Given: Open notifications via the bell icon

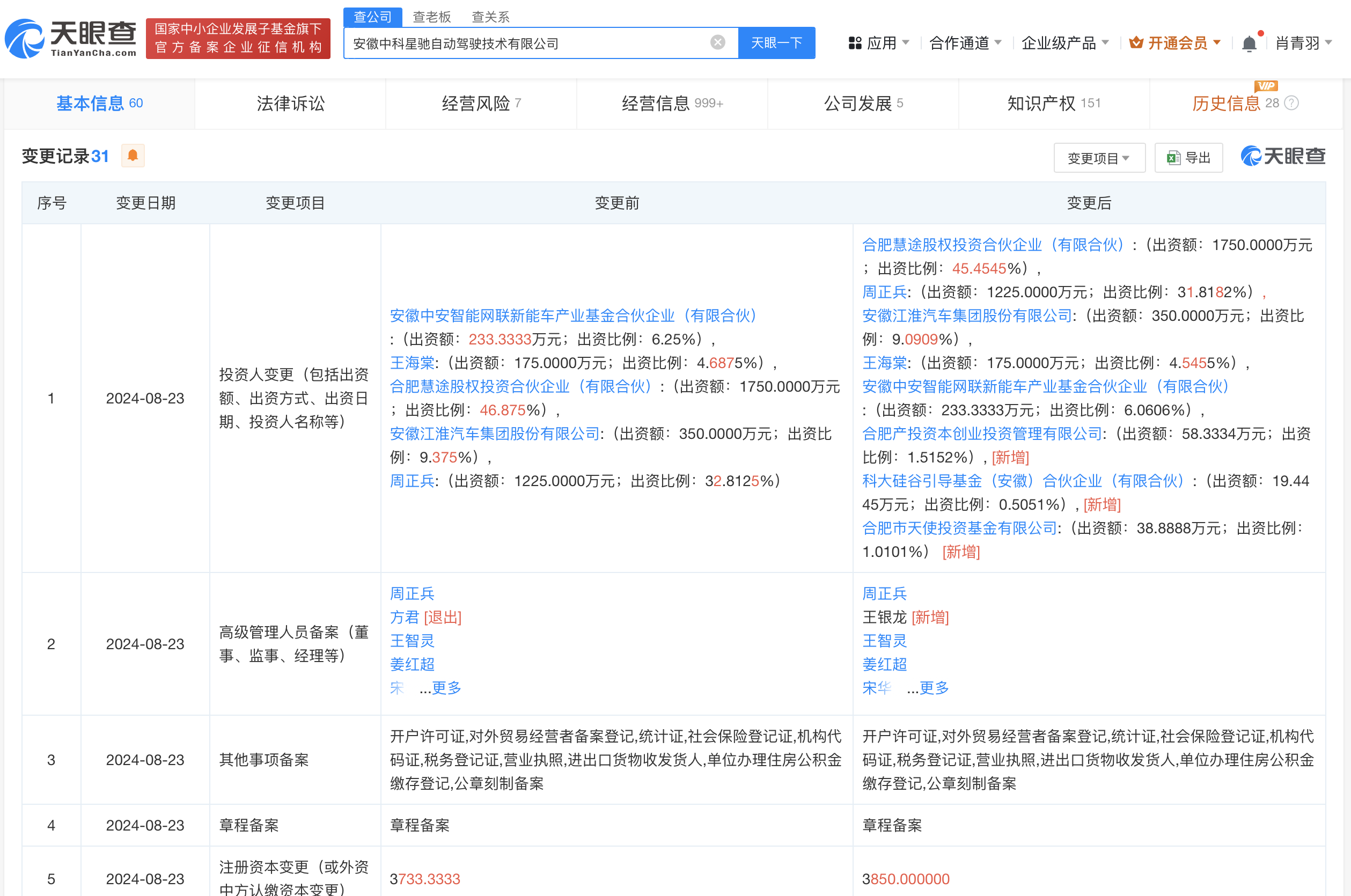Looking at the screenshot, I should pos(1249,43).
